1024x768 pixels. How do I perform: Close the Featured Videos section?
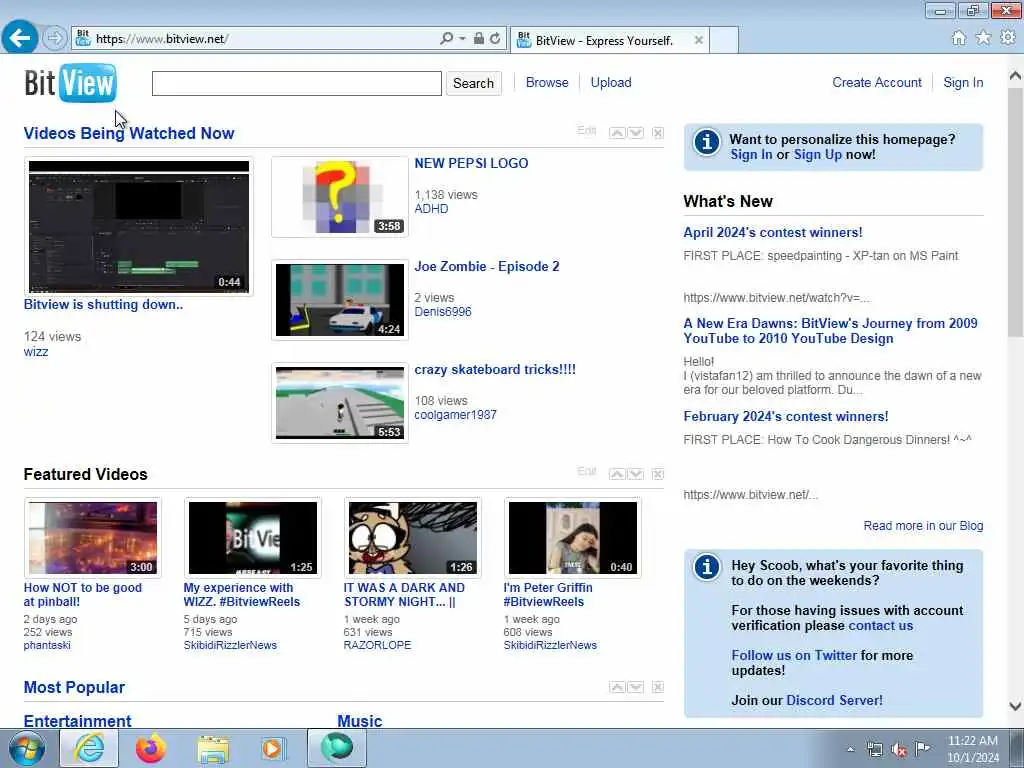(x=658, y=473)
